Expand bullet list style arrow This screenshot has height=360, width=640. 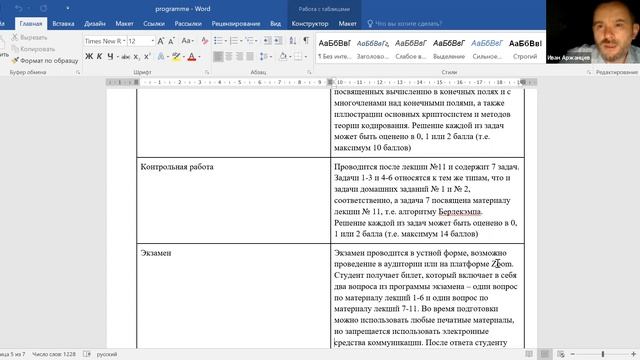(225, 41)
